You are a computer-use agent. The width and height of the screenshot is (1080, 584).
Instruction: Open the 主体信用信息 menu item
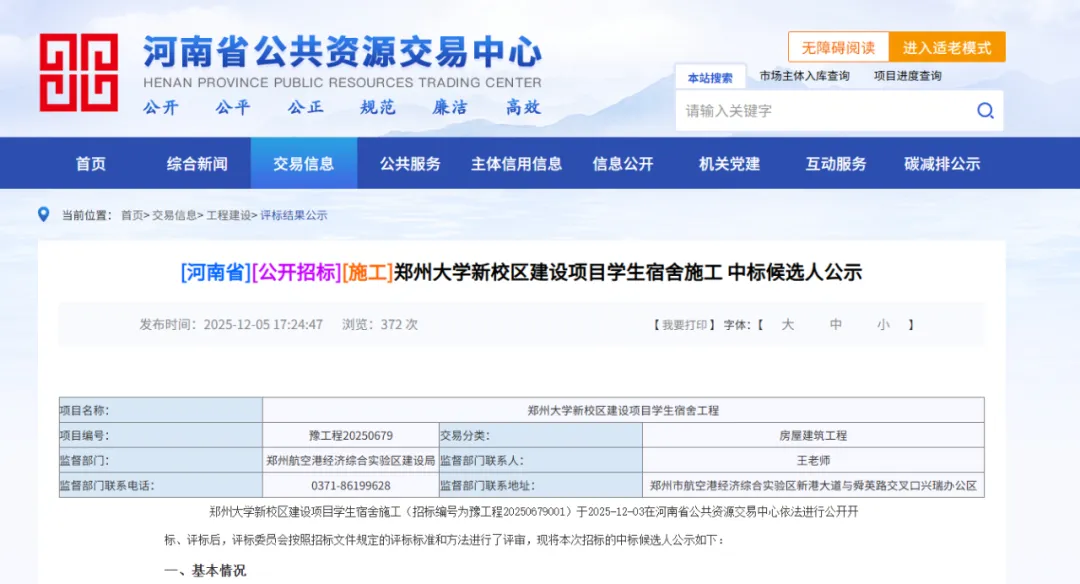coord(517,164)
